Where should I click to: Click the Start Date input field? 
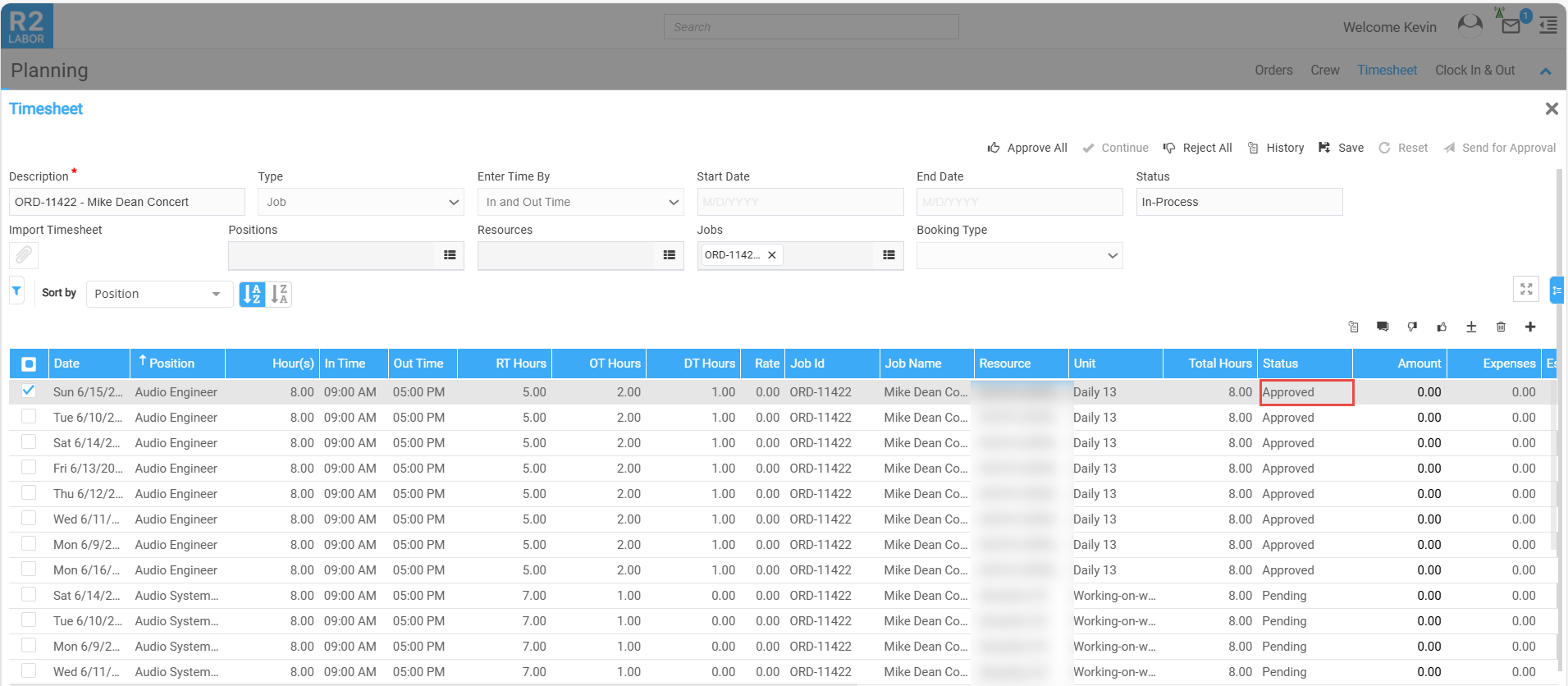coord(800,202)
